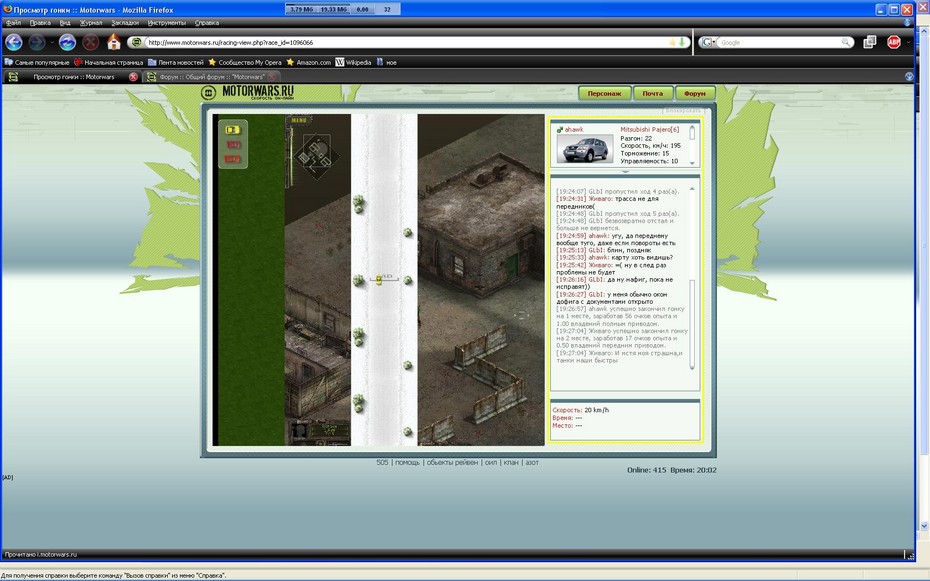
Task: Click the Блокировать link above the info panel
Action: point(682,110)
